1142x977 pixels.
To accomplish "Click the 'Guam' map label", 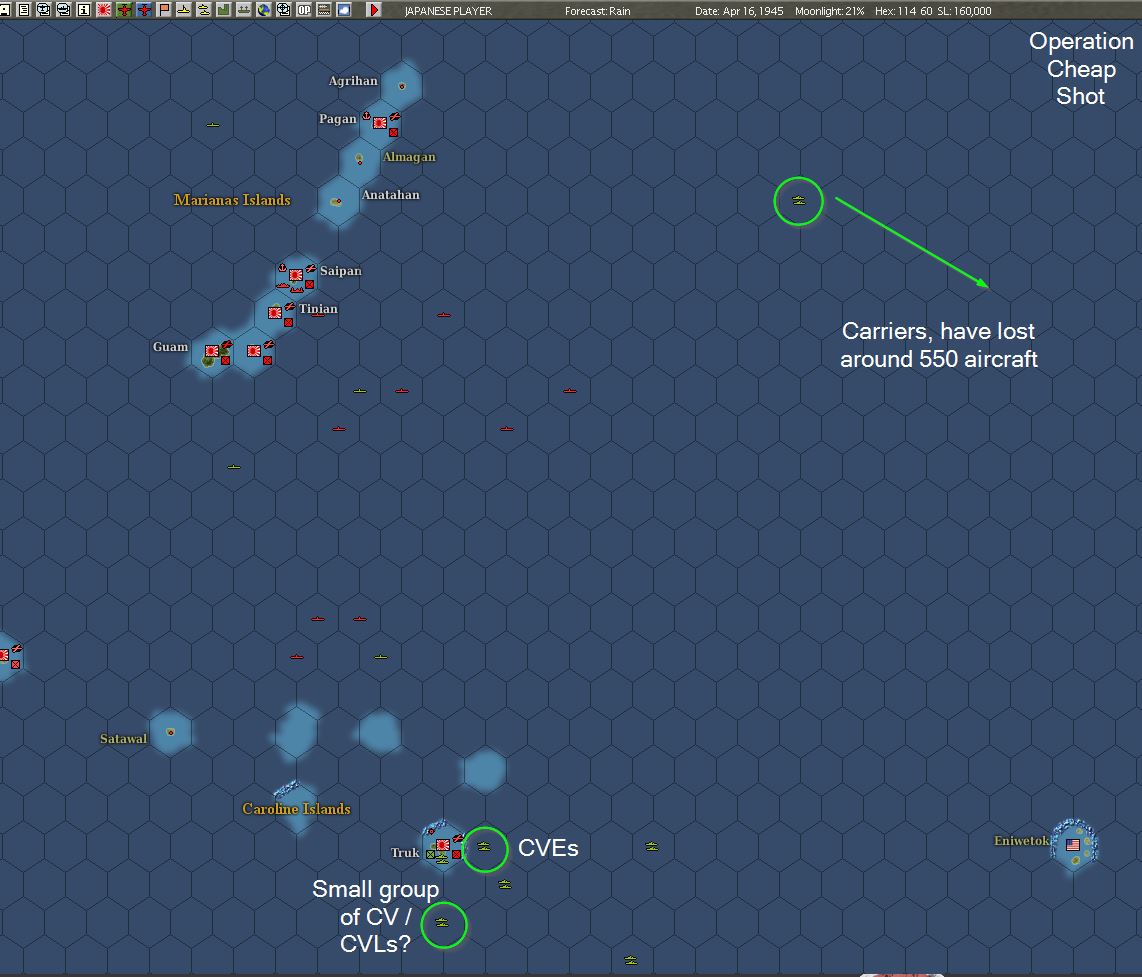I will click(x=170, y=347).
